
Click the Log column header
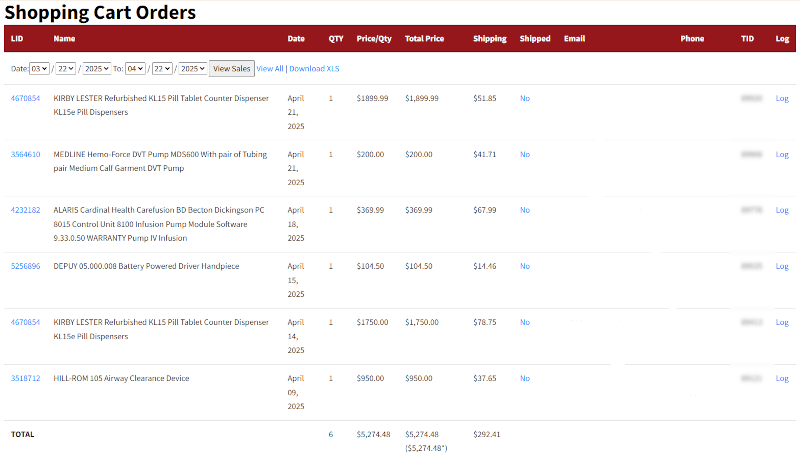point(782,38)
